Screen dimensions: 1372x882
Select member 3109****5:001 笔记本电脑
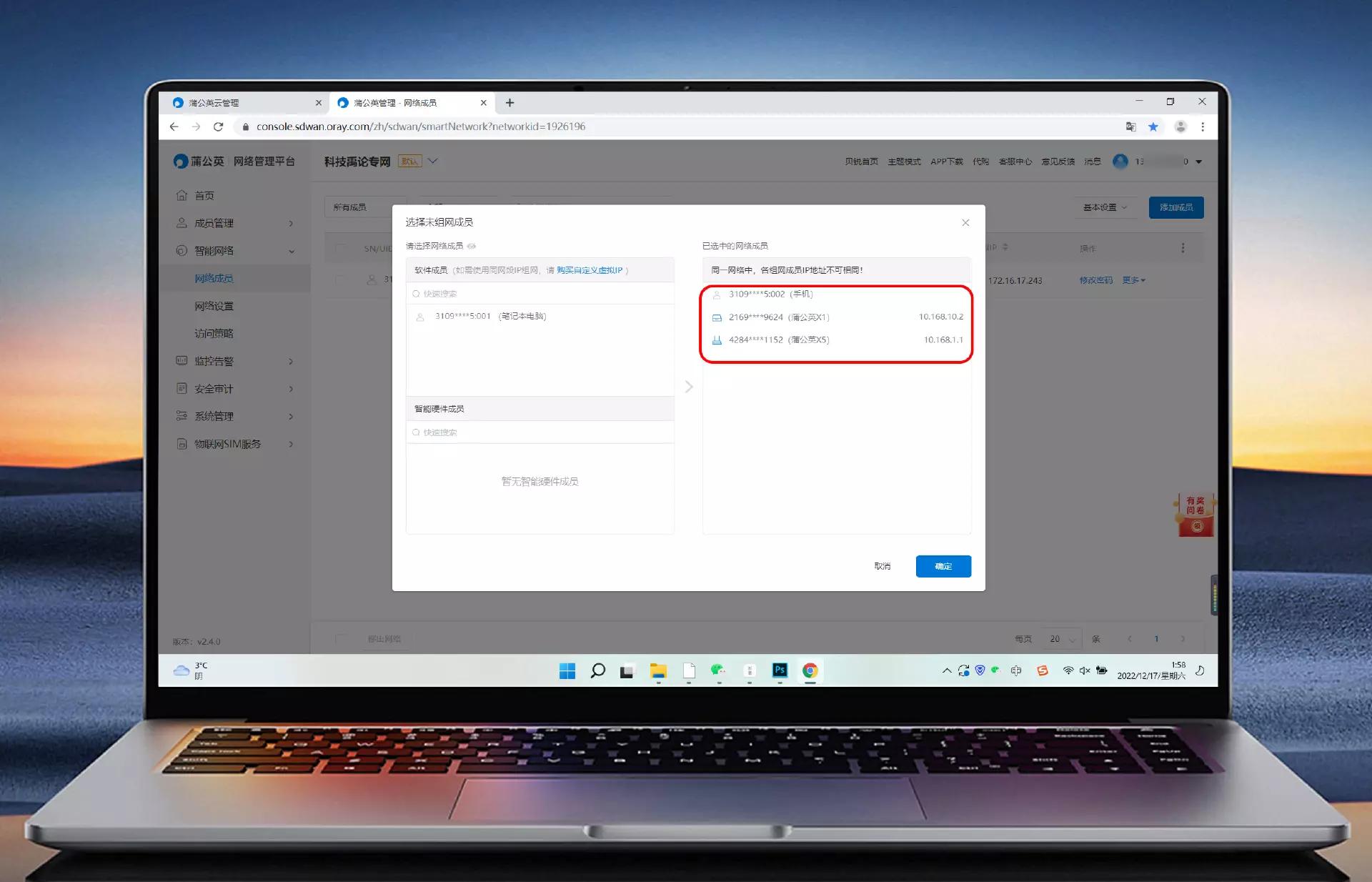[x=490, y=317]
